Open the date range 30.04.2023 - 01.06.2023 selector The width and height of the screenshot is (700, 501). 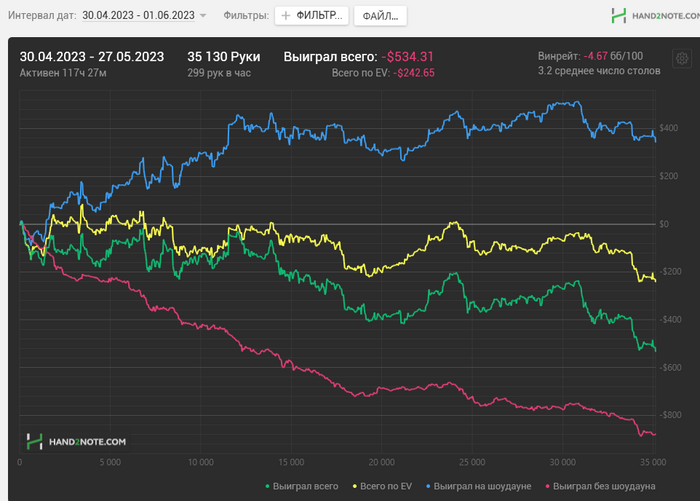pyautogui.click(x=139, y=16)
